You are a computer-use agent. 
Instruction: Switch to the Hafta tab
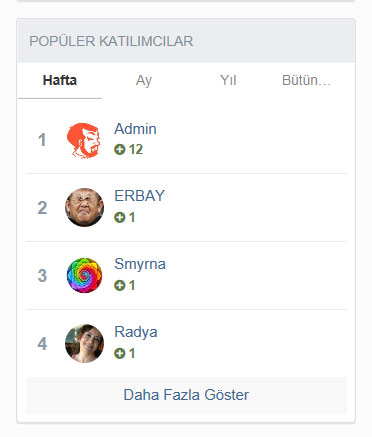60,81
